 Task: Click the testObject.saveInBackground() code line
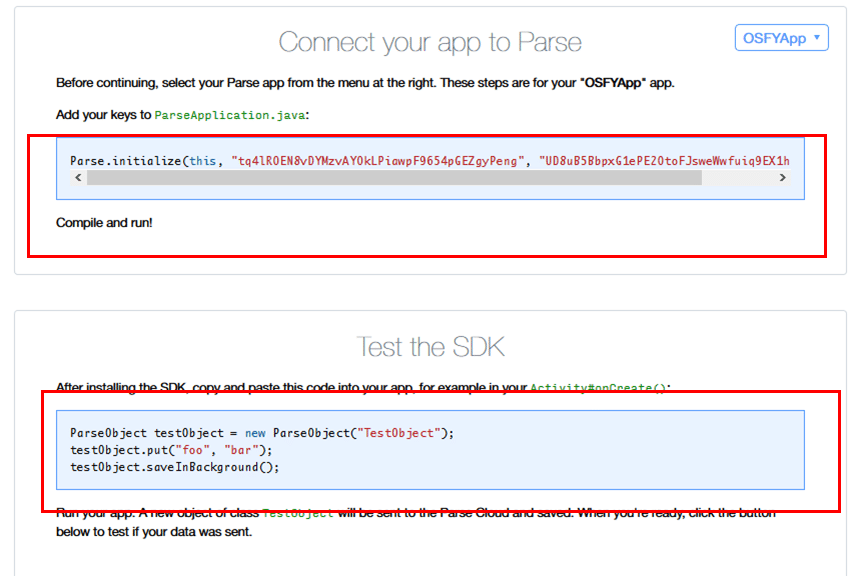[174, 467]
